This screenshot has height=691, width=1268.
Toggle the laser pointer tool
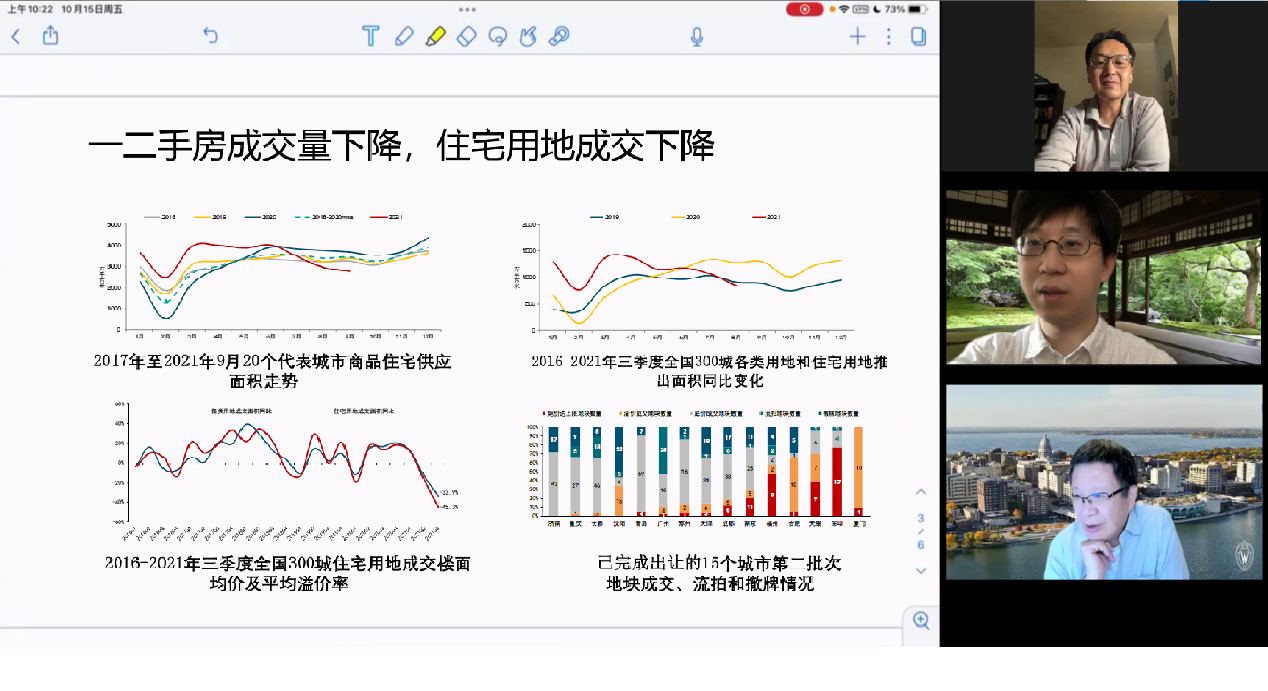pos(559,35)
